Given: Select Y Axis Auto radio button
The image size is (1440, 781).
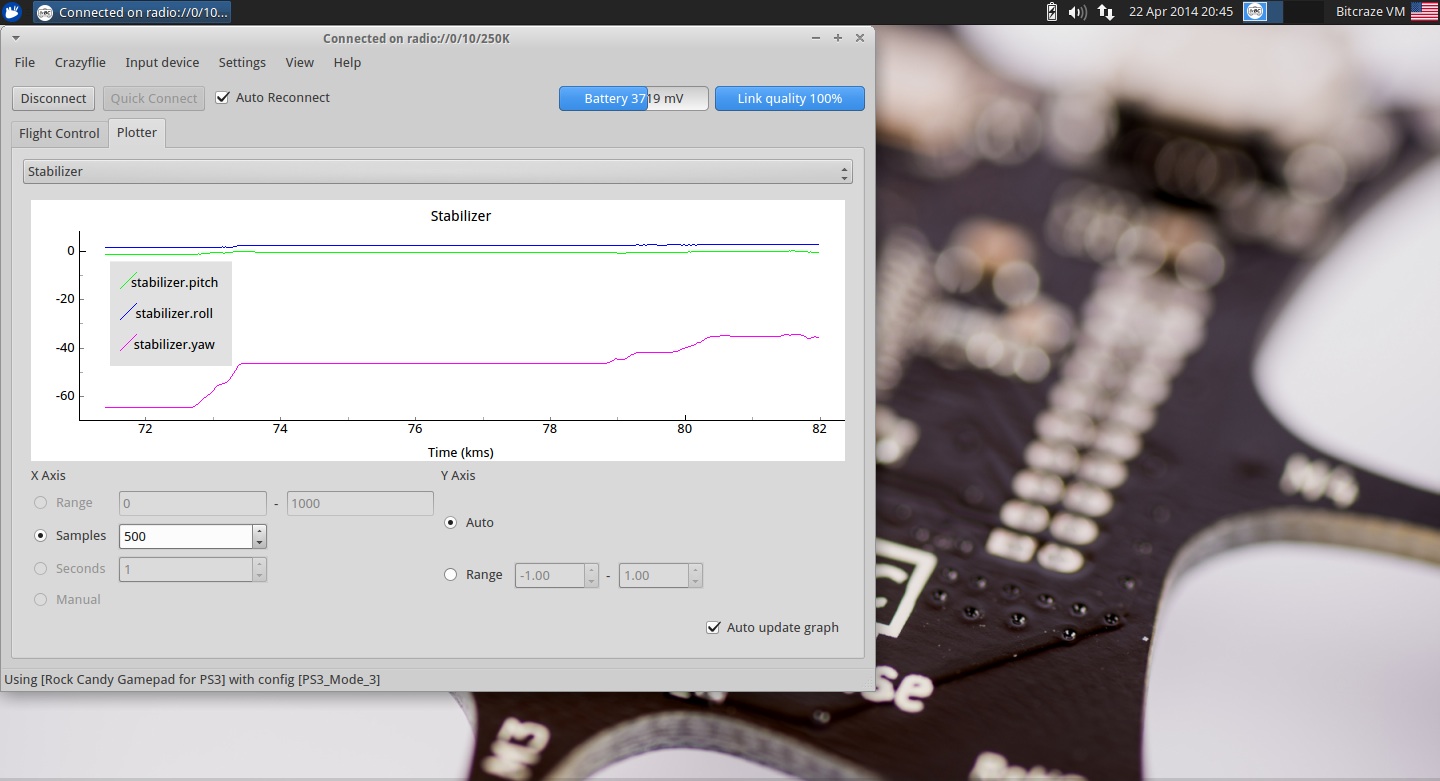Looking at the screenshot, I should [450, 523].
